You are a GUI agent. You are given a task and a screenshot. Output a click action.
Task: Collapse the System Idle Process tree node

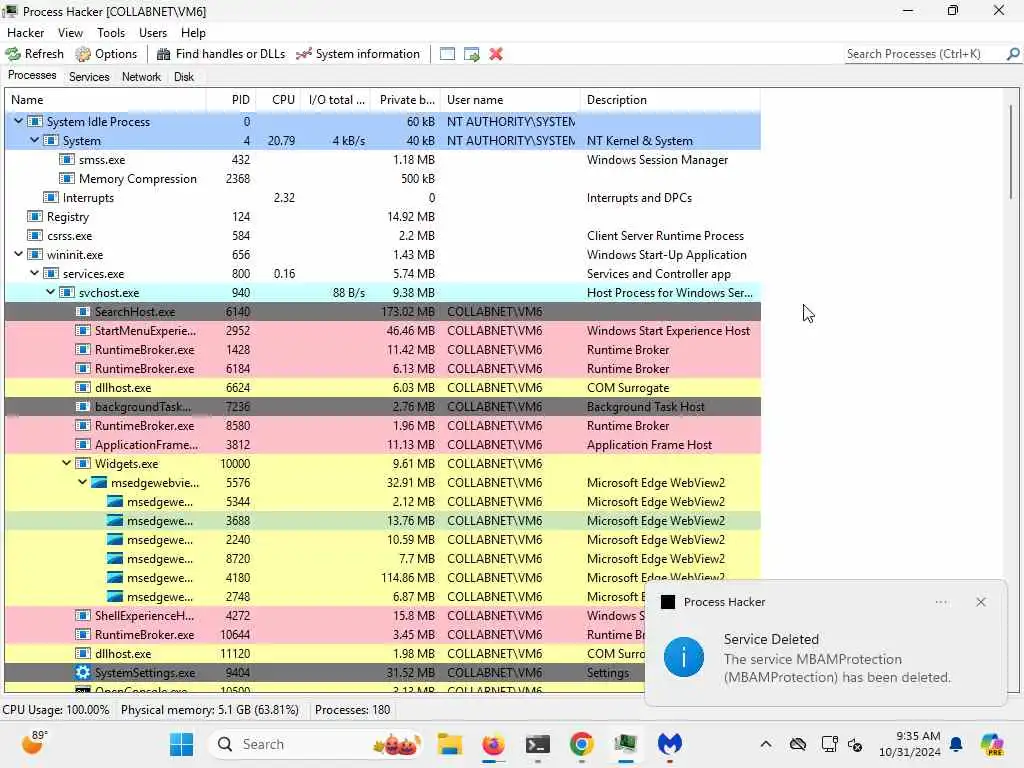18,121
